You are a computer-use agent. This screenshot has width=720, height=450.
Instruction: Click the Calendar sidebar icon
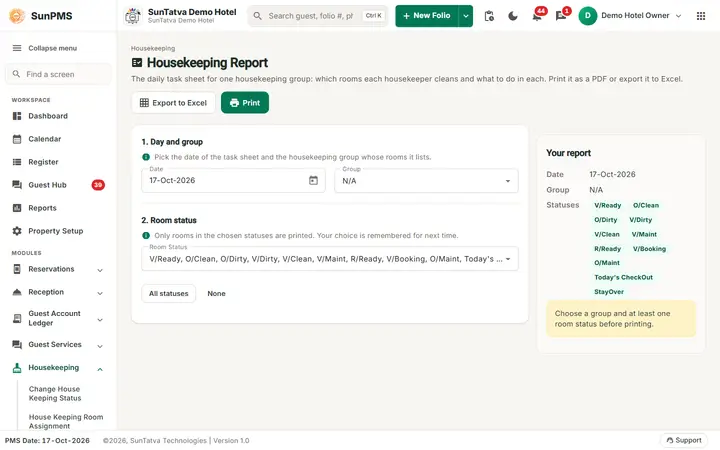pos(17,139)
